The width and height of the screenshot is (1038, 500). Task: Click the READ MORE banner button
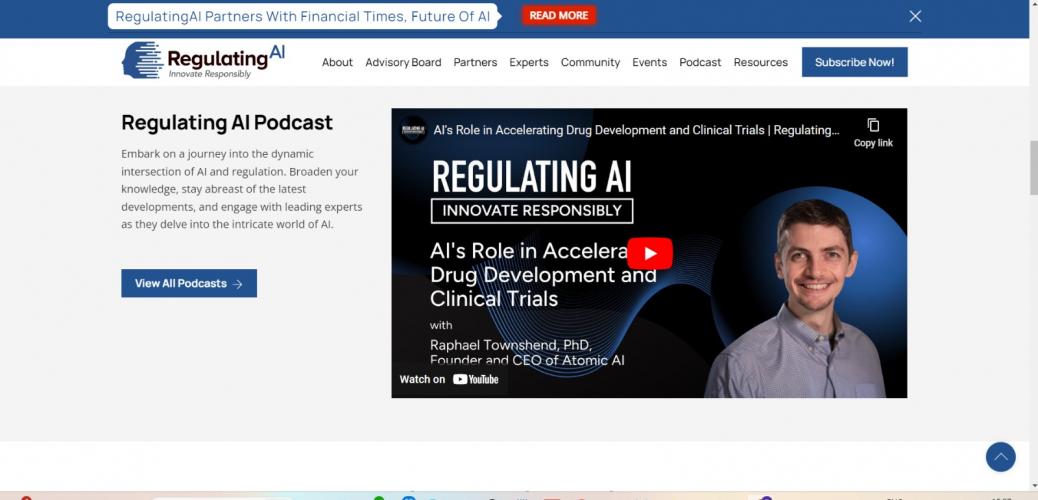click(559, 16)
